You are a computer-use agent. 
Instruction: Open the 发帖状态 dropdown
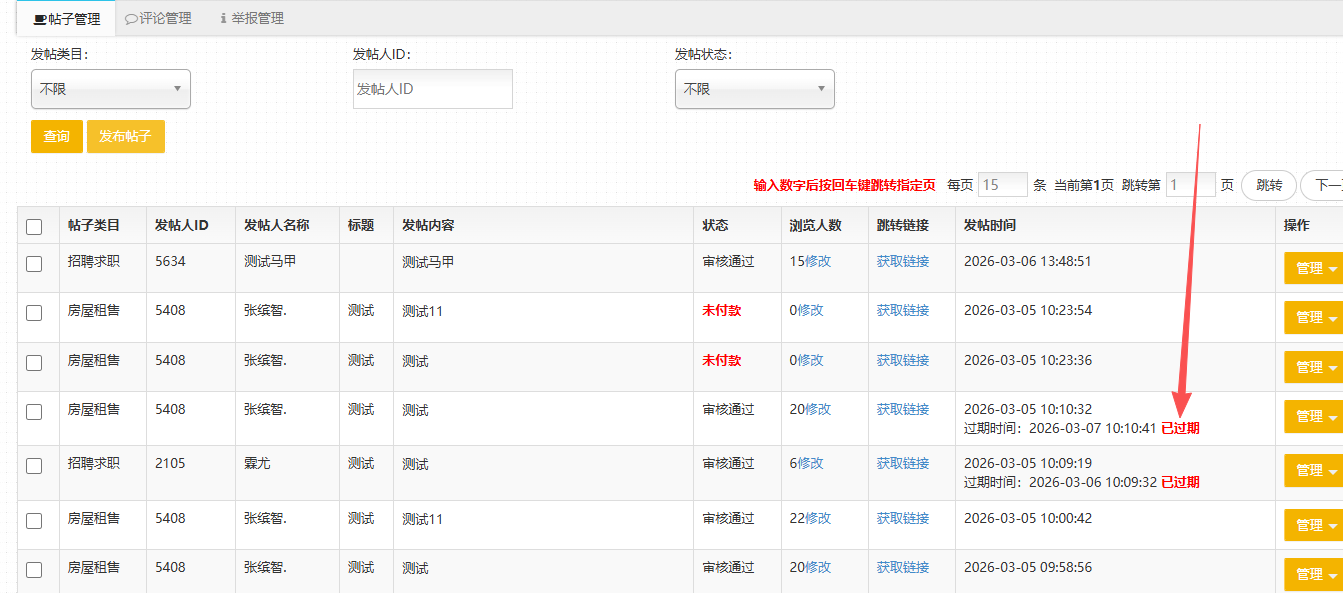(754, 89)
